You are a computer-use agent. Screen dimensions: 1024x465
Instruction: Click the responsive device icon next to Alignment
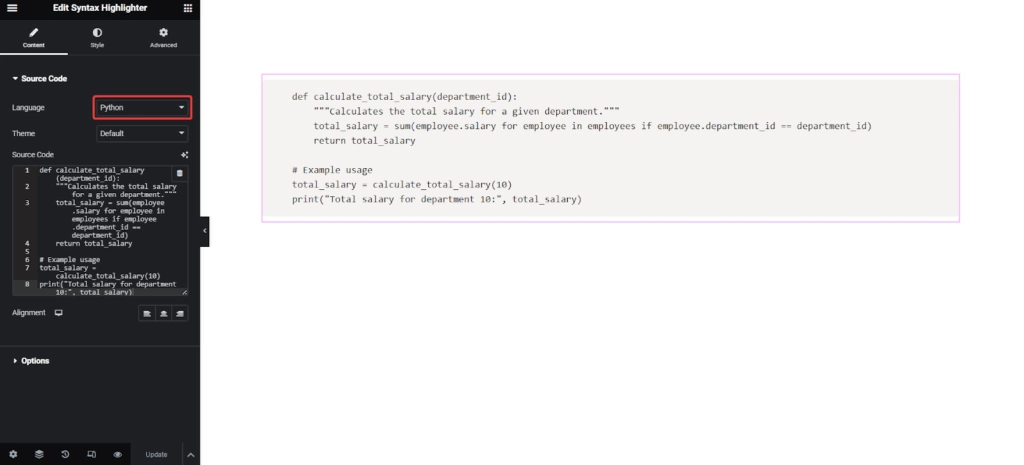point(58,313)
